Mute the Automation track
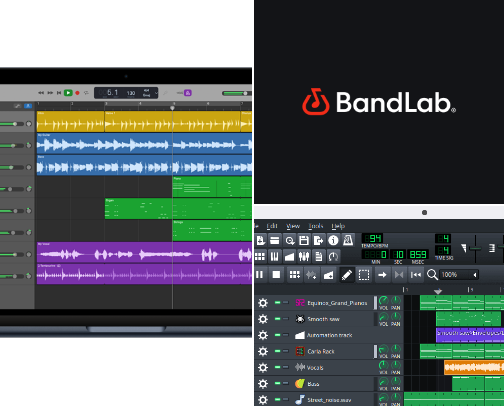Image resolution: width=504 pixels, height=406 pixels. pos(277,335)
